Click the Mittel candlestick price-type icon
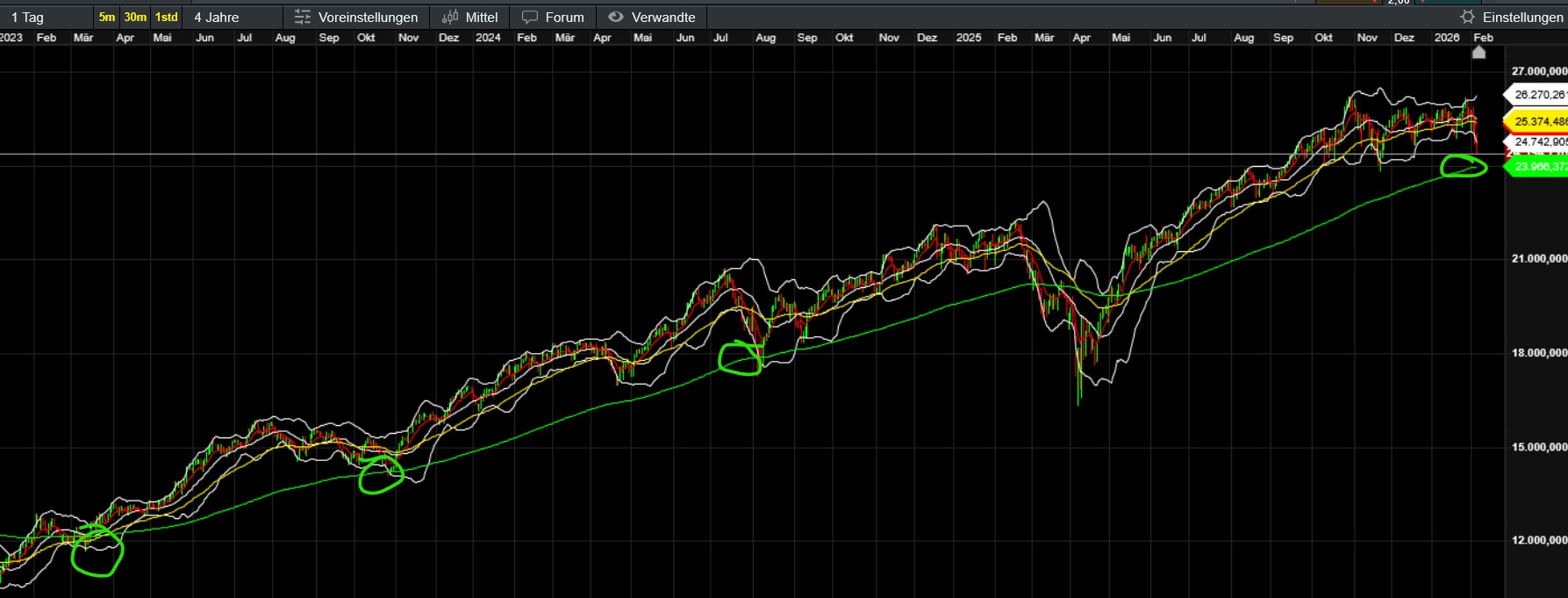The image size is (1568, 598). click(x=450, y=17)
